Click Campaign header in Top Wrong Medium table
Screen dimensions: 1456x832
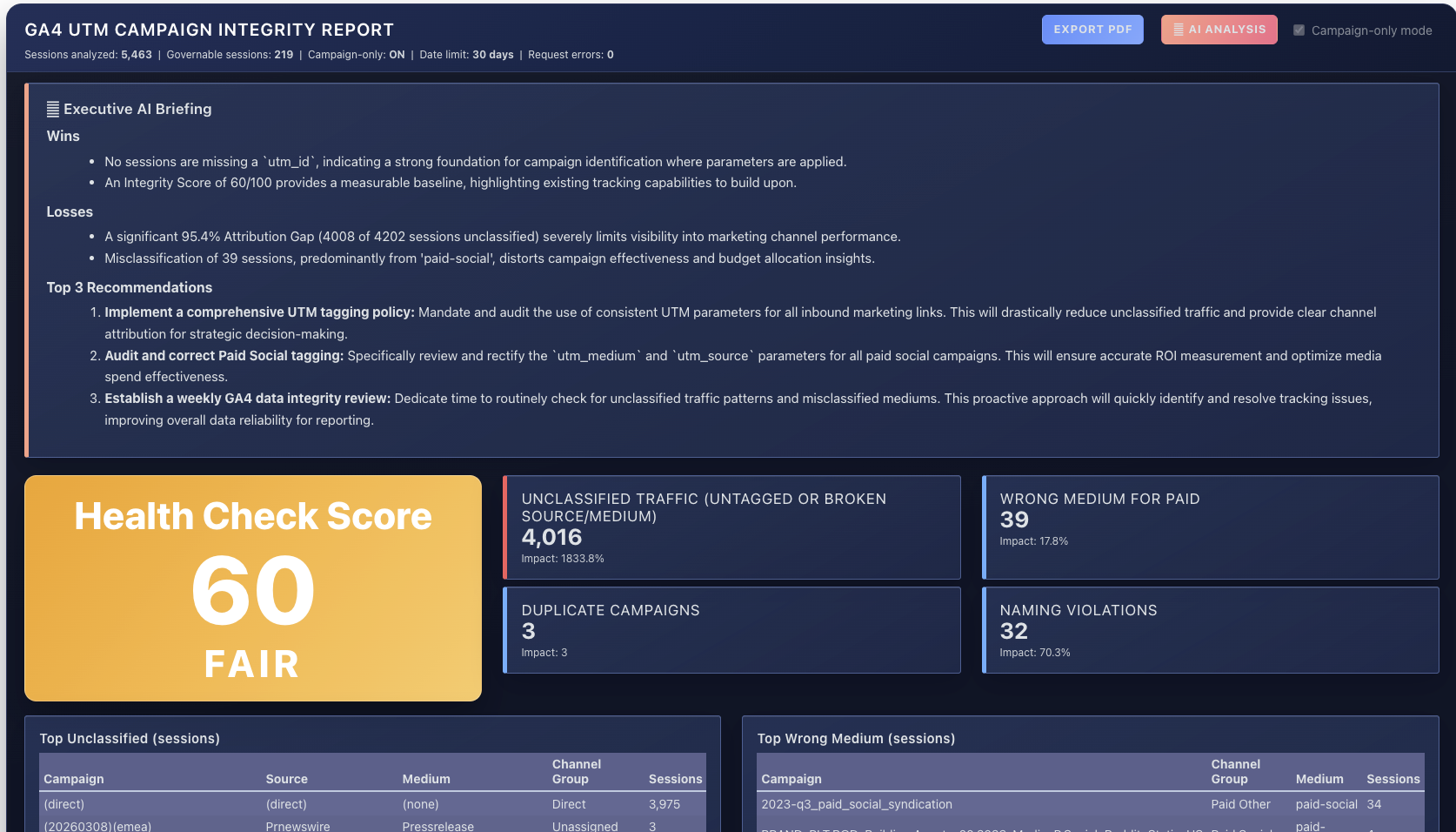791,779
